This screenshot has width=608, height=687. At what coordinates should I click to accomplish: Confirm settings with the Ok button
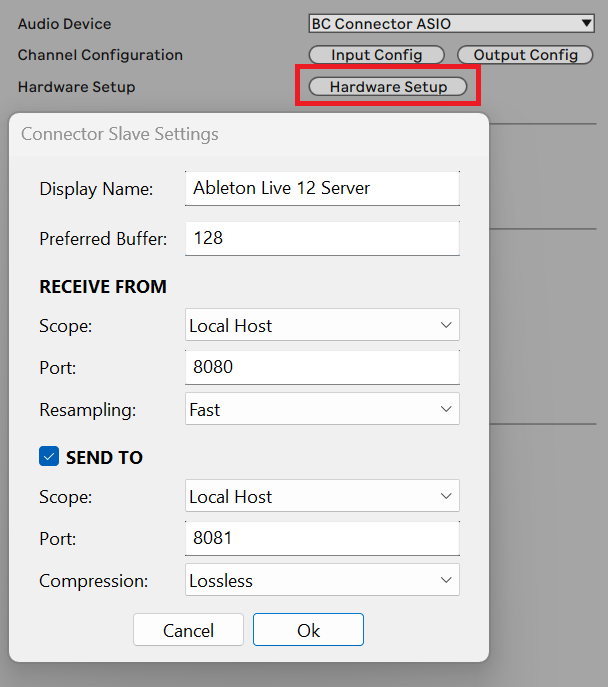[x=308, y=630]
